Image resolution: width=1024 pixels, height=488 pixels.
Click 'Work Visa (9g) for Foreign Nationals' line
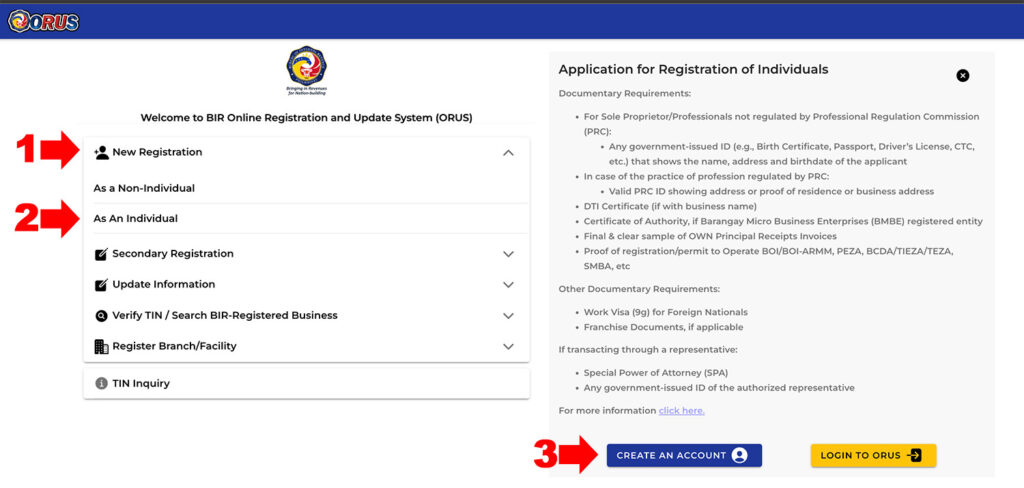pos(665,312)
